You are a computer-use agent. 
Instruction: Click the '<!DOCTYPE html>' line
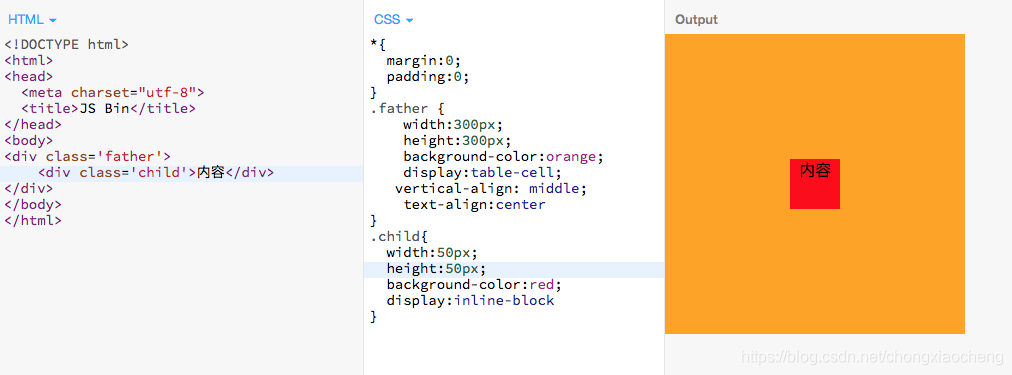[66, 45]
